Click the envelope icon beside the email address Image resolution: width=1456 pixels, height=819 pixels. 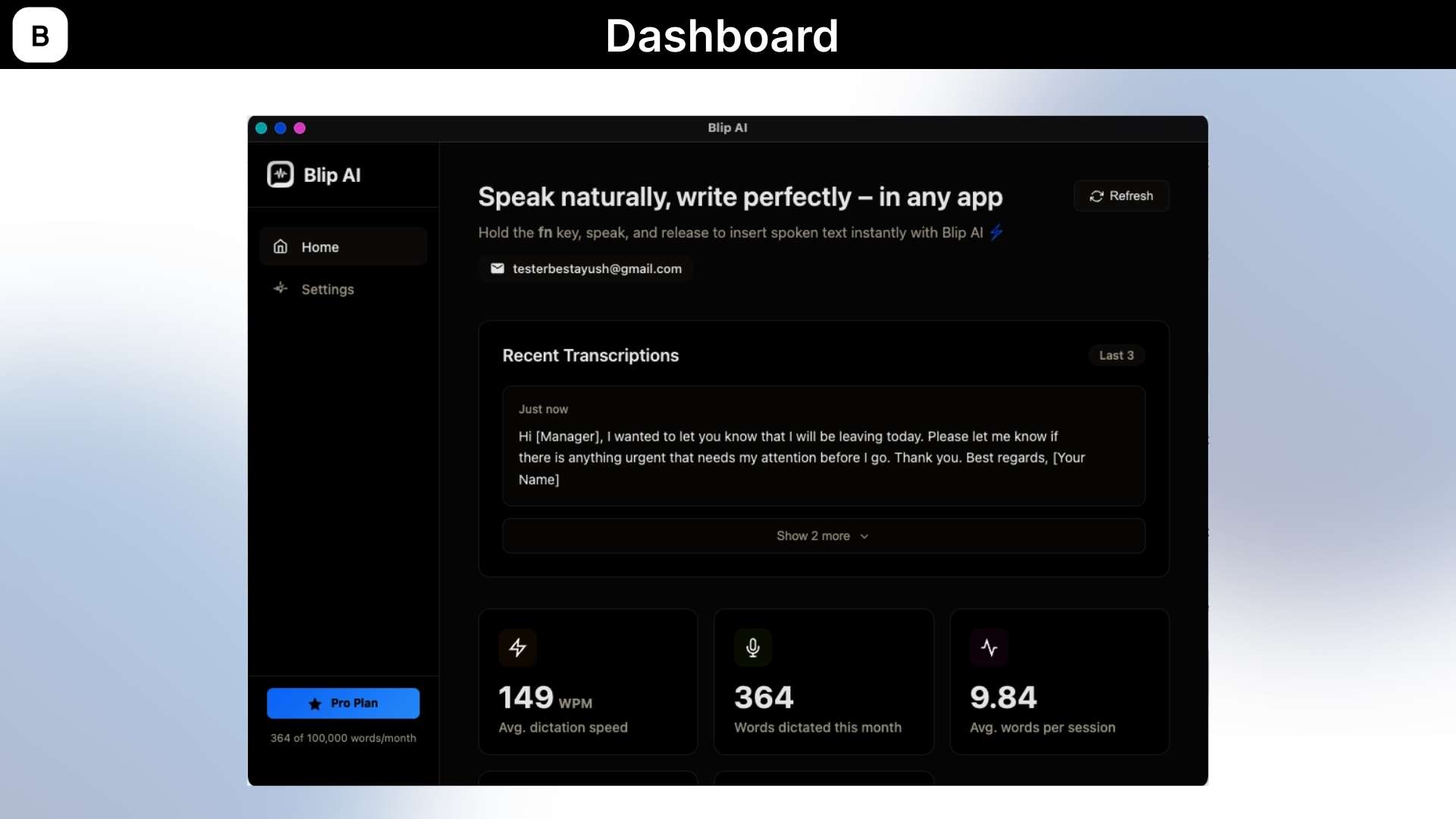497,268
